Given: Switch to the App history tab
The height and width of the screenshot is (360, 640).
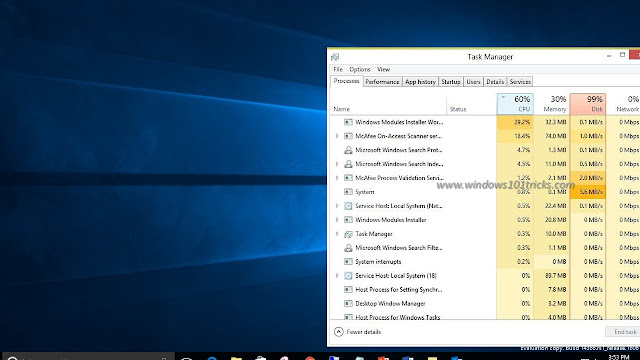Looking at the screenshot, I should pos(420,82).
